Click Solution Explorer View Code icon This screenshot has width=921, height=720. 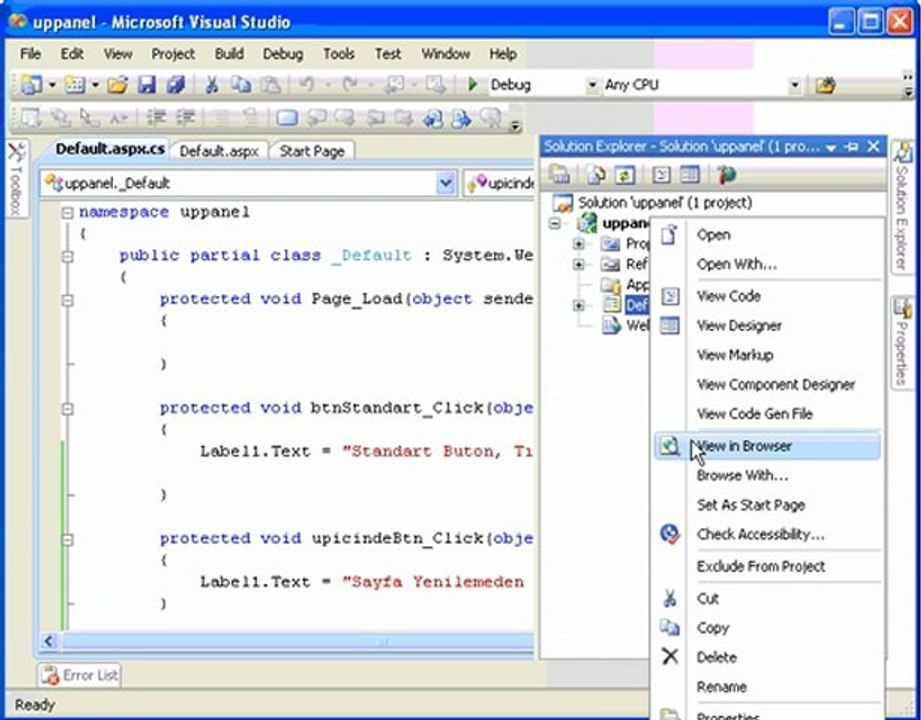[661, 174]
